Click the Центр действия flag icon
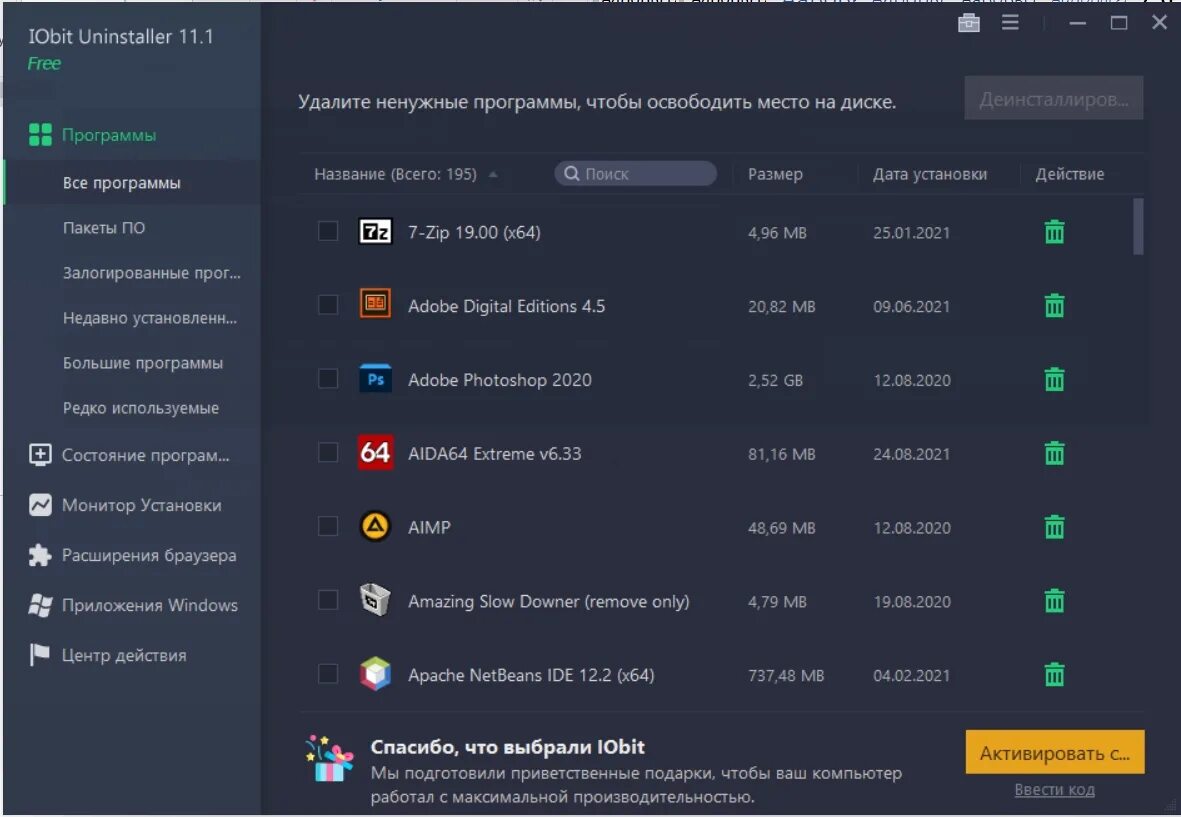1181x817 pixels. [39, 655]
